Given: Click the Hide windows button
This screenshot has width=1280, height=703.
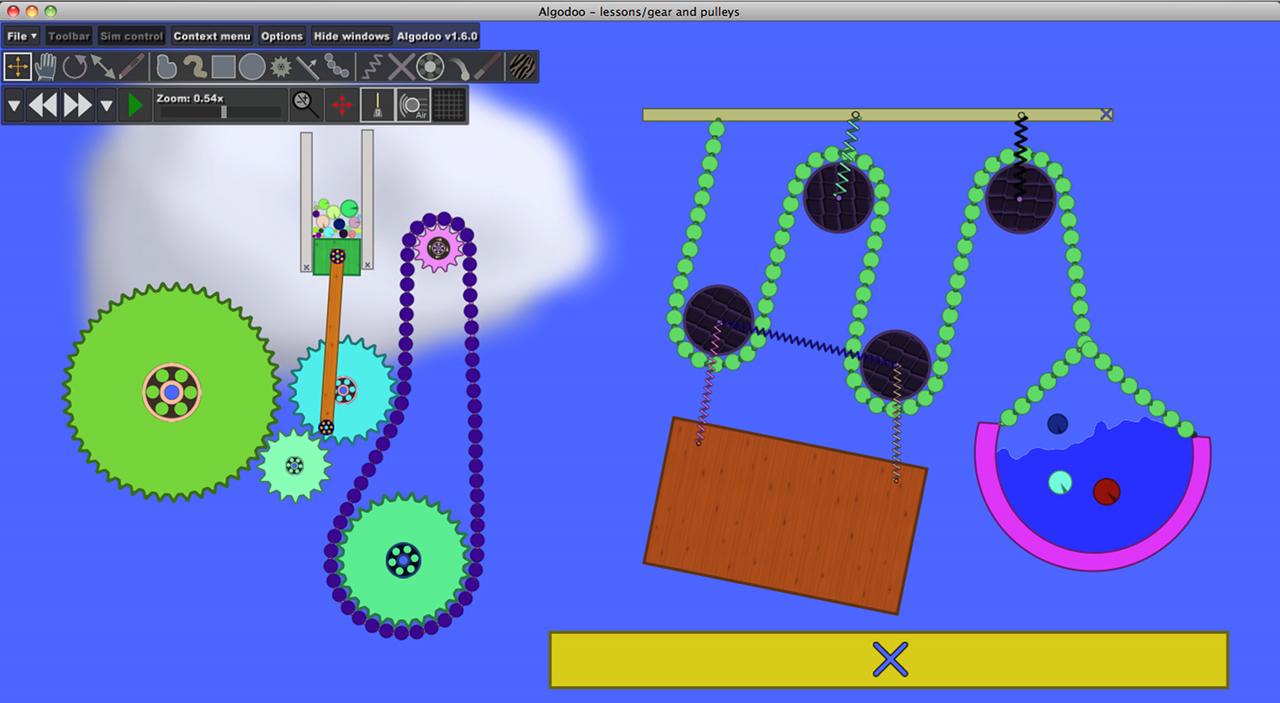Looking at the screenshot, I should pyautogui.click(x=351, y=36).
